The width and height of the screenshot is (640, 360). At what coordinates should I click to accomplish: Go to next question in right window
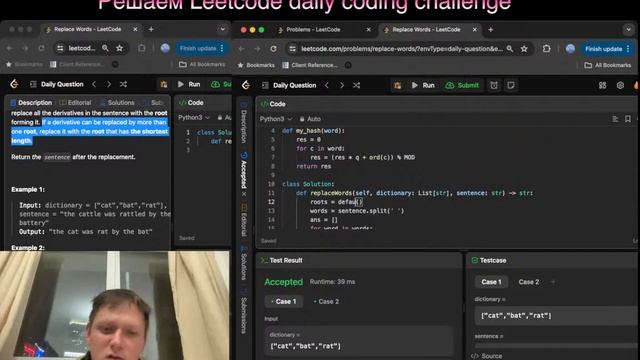[x=342, y=85]
